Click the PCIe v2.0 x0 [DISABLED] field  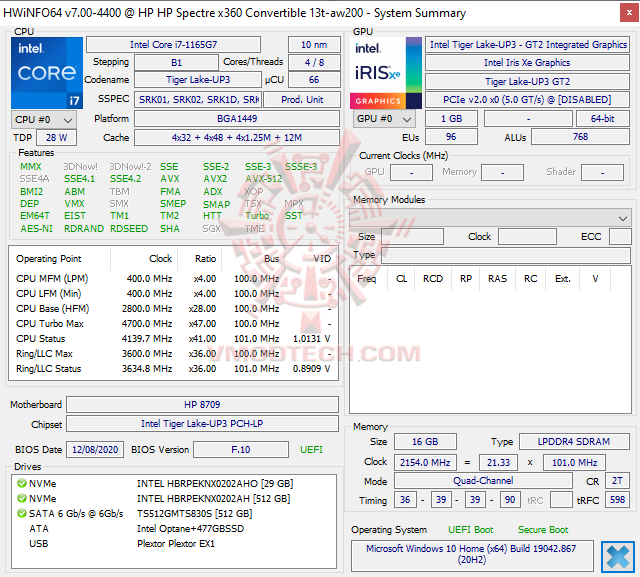point(527,100)
